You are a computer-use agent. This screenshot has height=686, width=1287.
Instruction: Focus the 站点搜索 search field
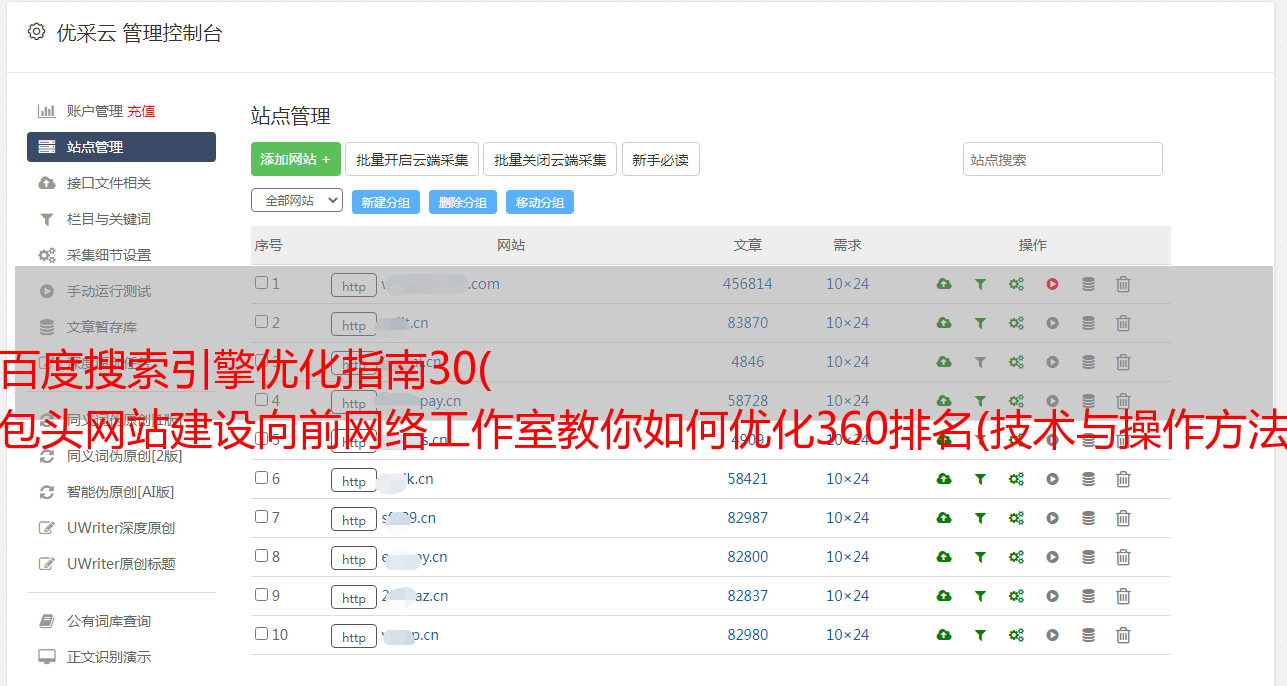(x=1063, y=159)
